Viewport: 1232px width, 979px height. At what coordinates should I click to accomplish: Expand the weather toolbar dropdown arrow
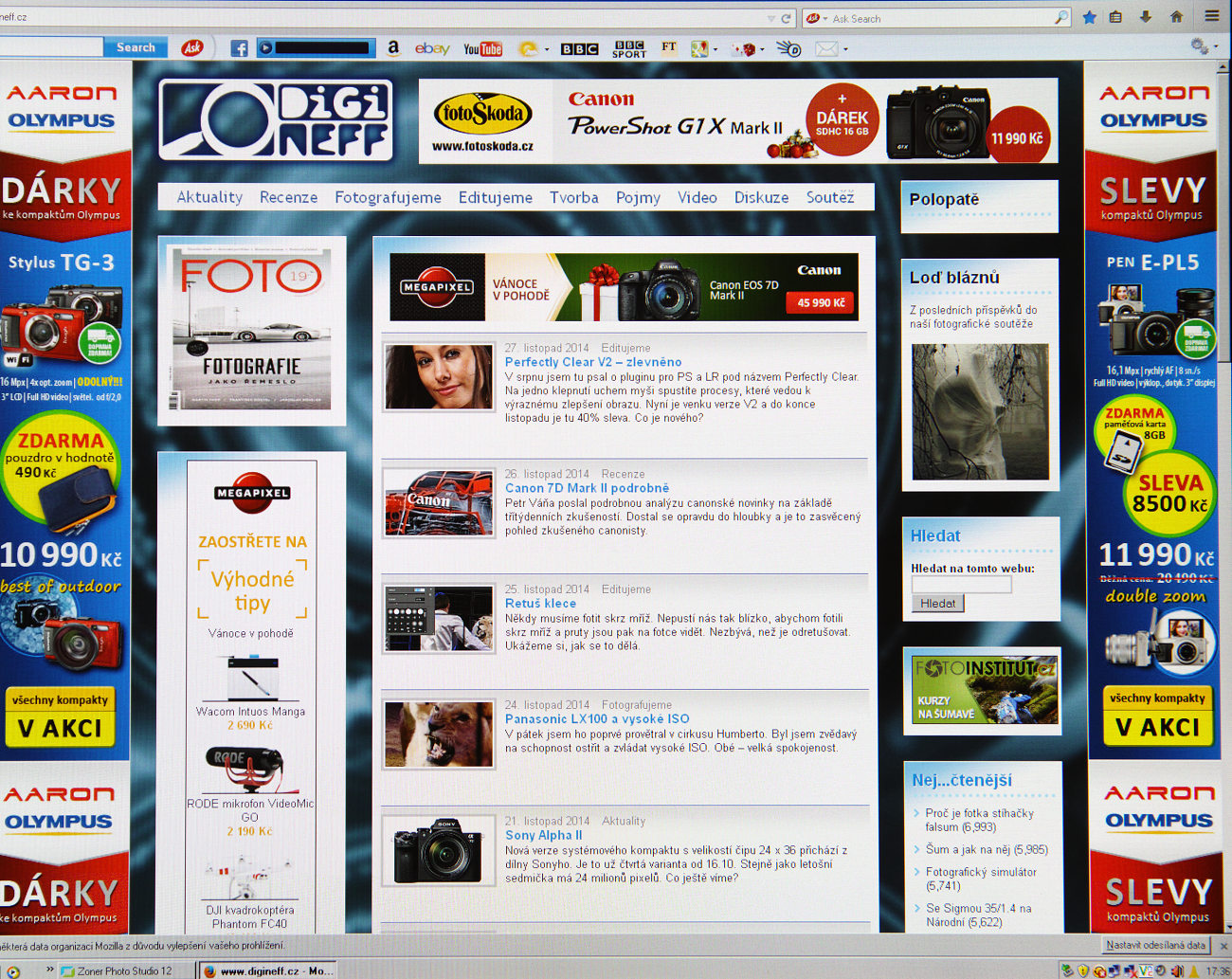(547, 49)
